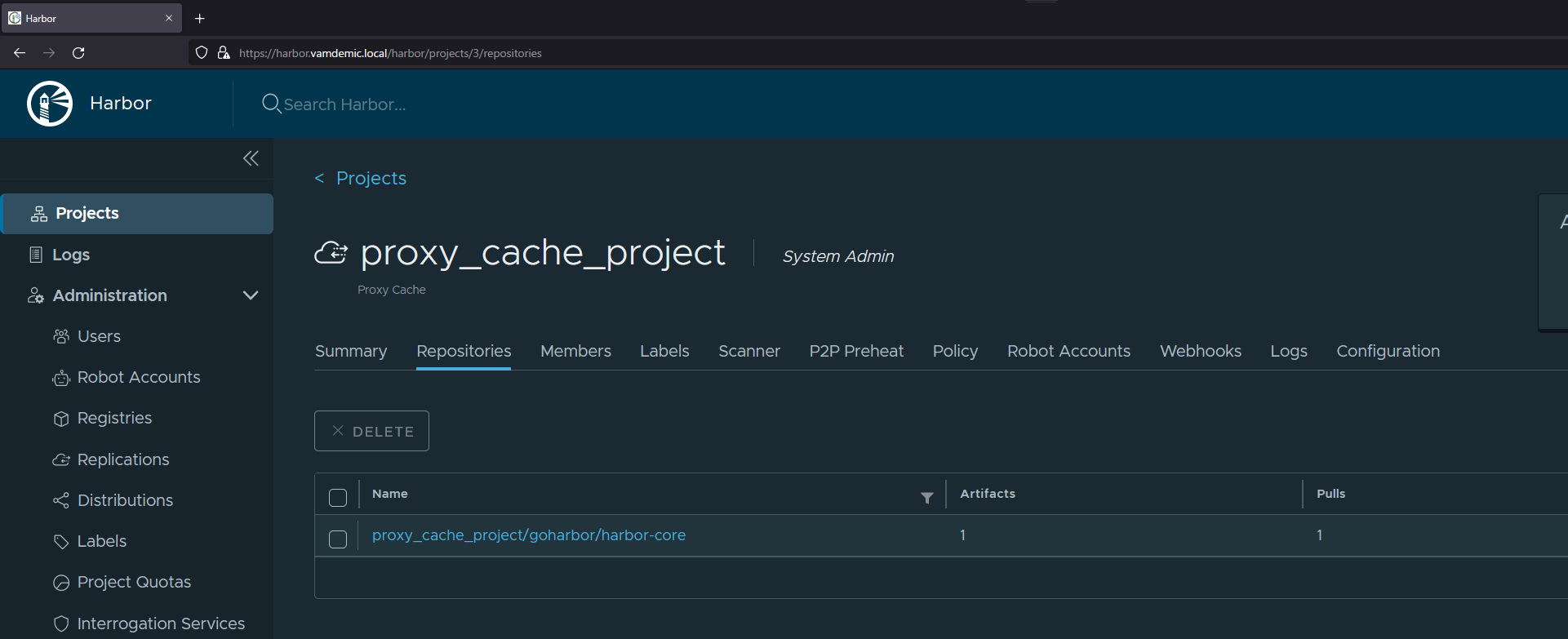Click the Harbor lighthouse logo
The width and height of the screenshot is (1568, 639).
coord(50,104)
